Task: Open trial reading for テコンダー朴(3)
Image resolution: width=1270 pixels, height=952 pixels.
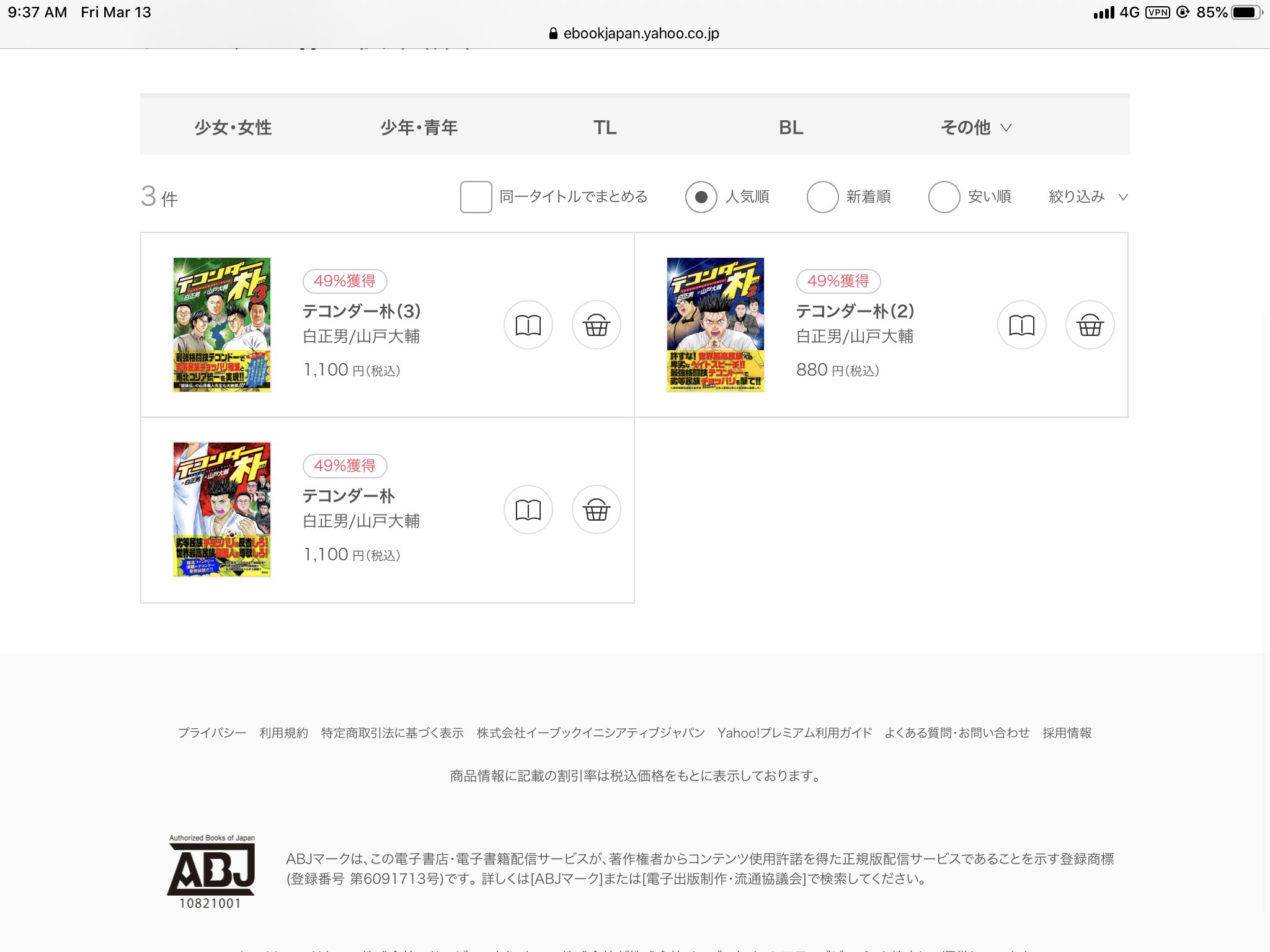Action: click(x=528, y=325)
